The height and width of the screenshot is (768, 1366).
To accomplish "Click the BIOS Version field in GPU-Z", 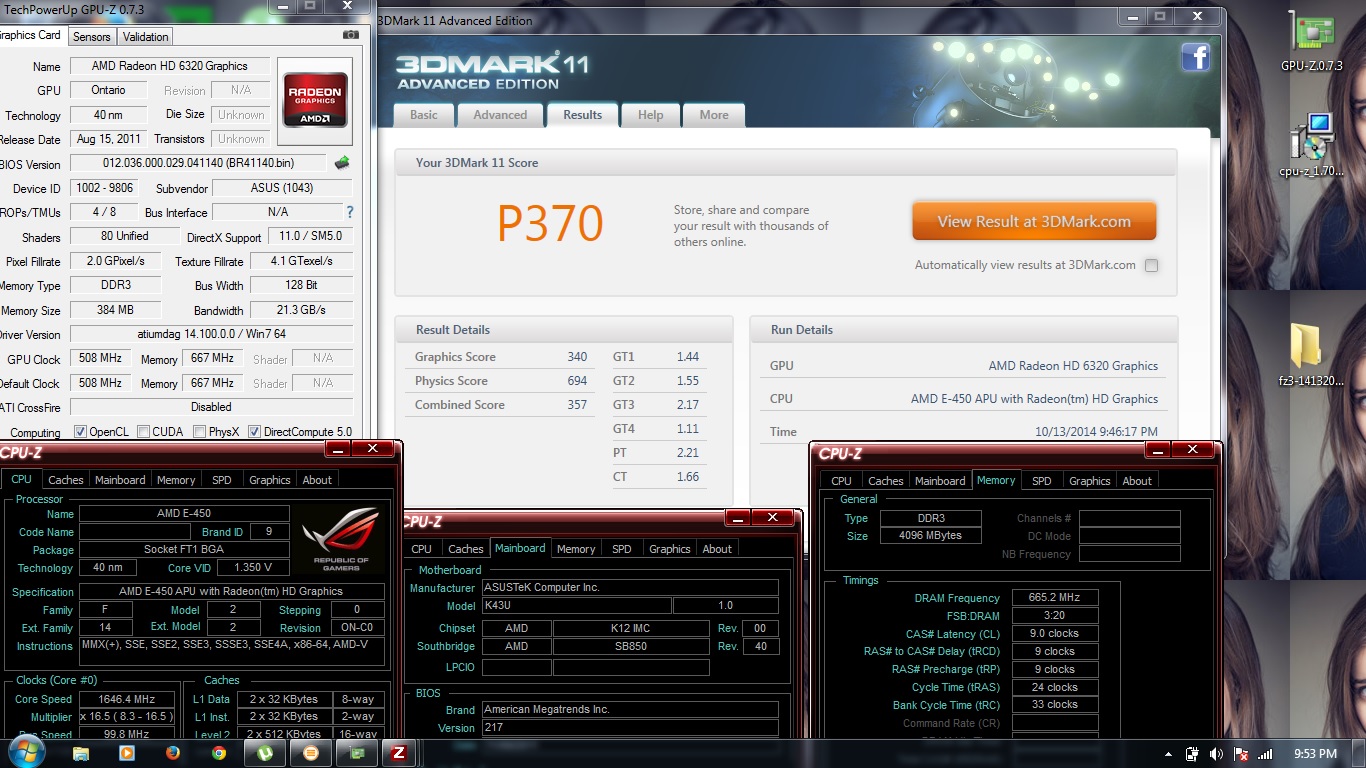I will click(x=198, y=163).
